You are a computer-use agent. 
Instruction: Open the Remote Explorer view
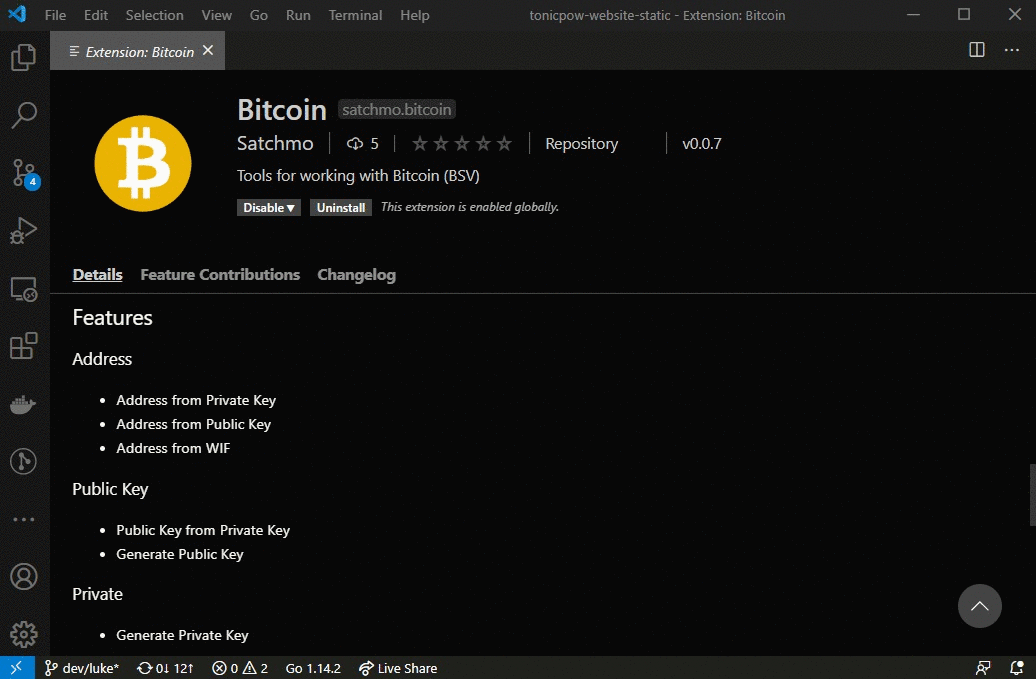(24, 289)
